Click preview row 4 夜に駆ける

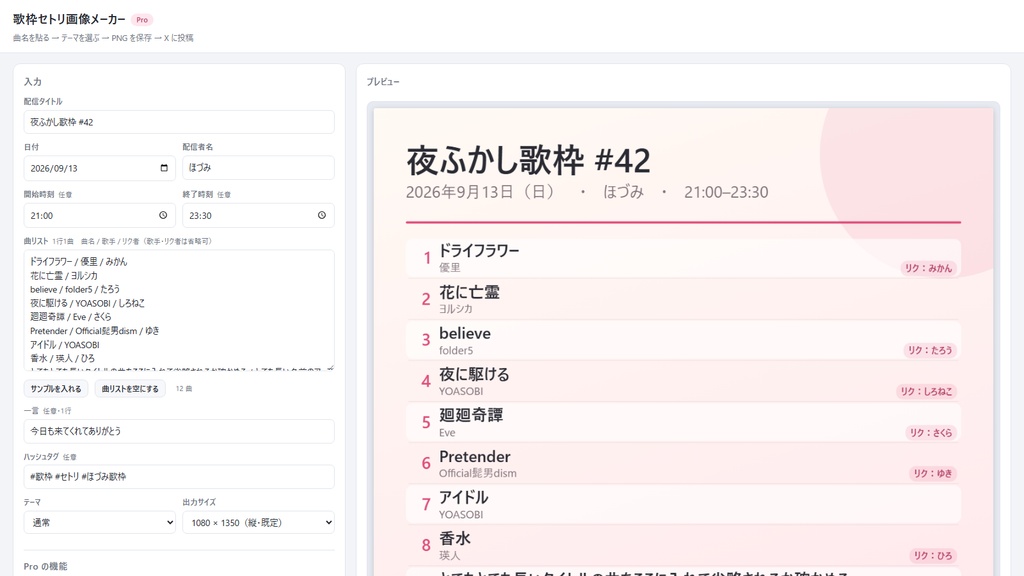tap(683, 381)
